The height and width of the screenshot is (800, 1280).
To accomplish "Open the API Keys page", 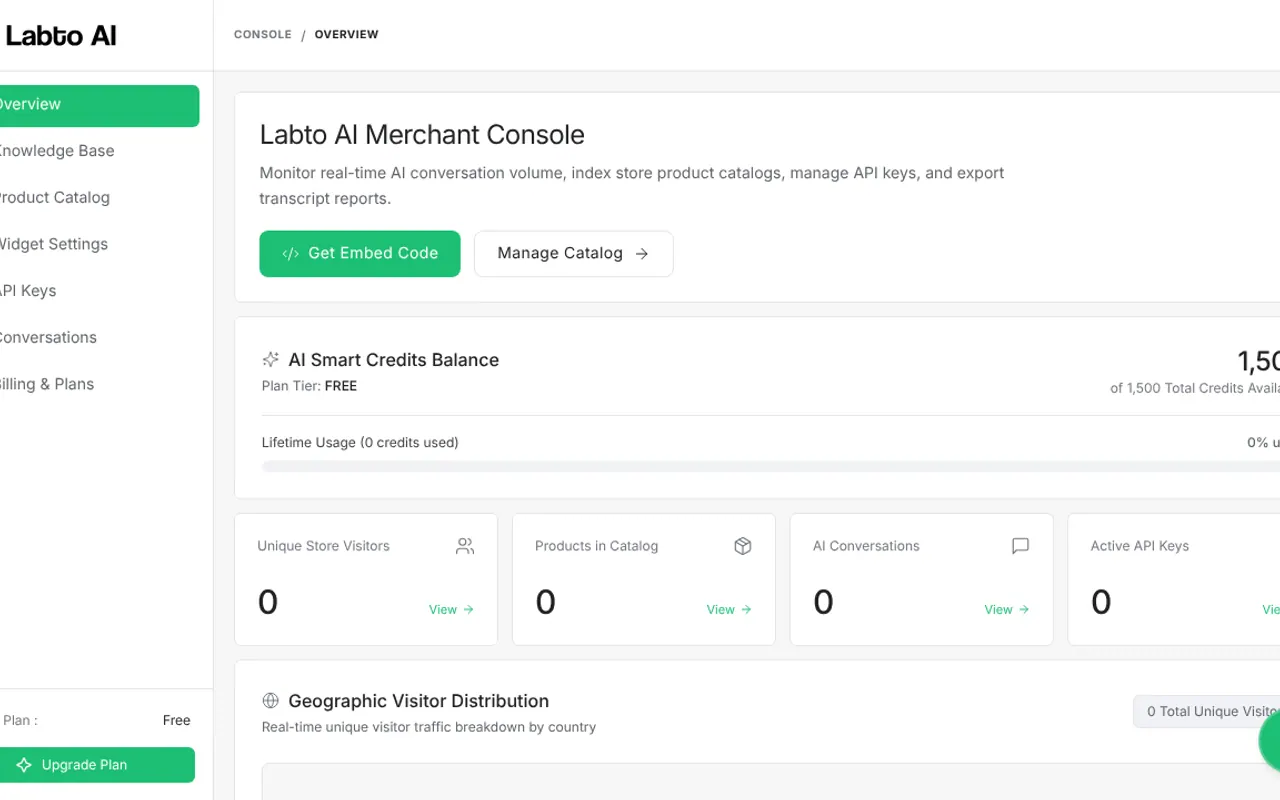I will click(28, 291).
